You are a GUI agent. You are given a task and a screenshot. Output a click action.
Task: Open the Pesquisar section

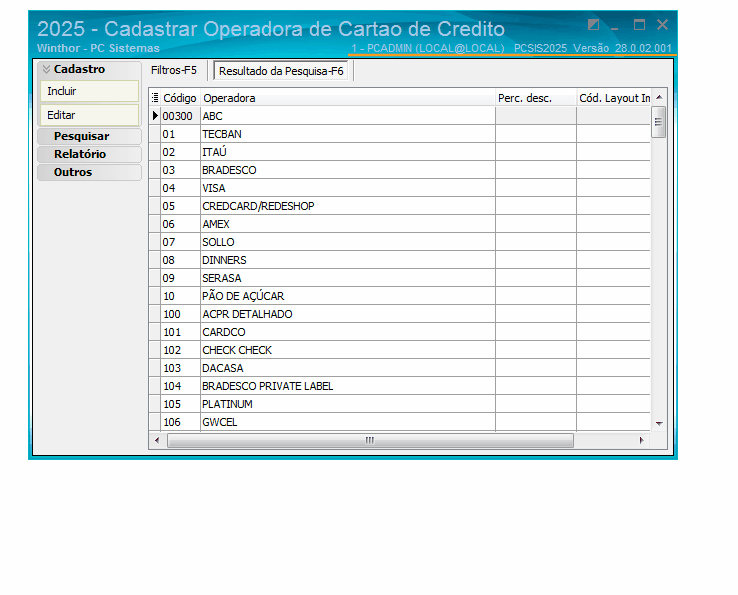click(89, 136)
